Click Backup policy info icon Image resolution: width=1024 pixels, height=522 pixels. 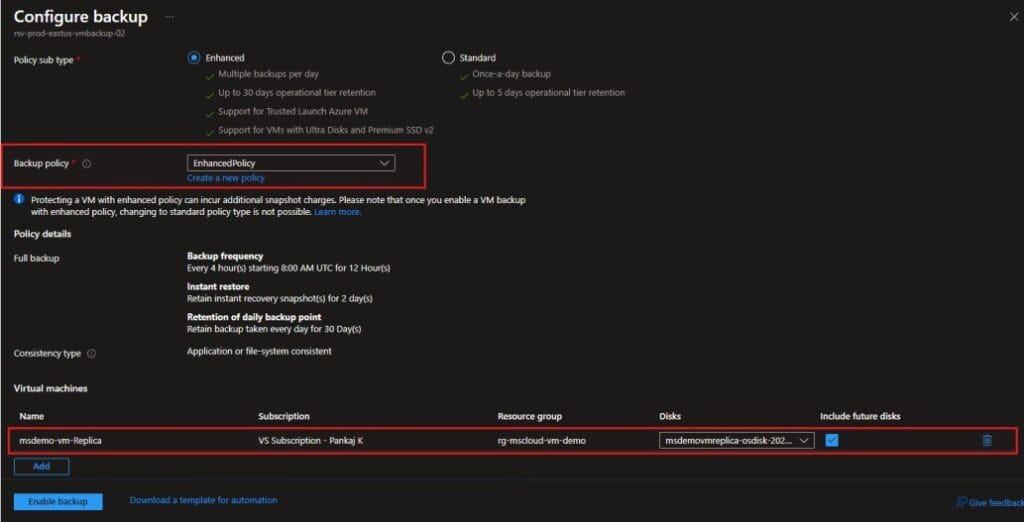tap(87, 164)
